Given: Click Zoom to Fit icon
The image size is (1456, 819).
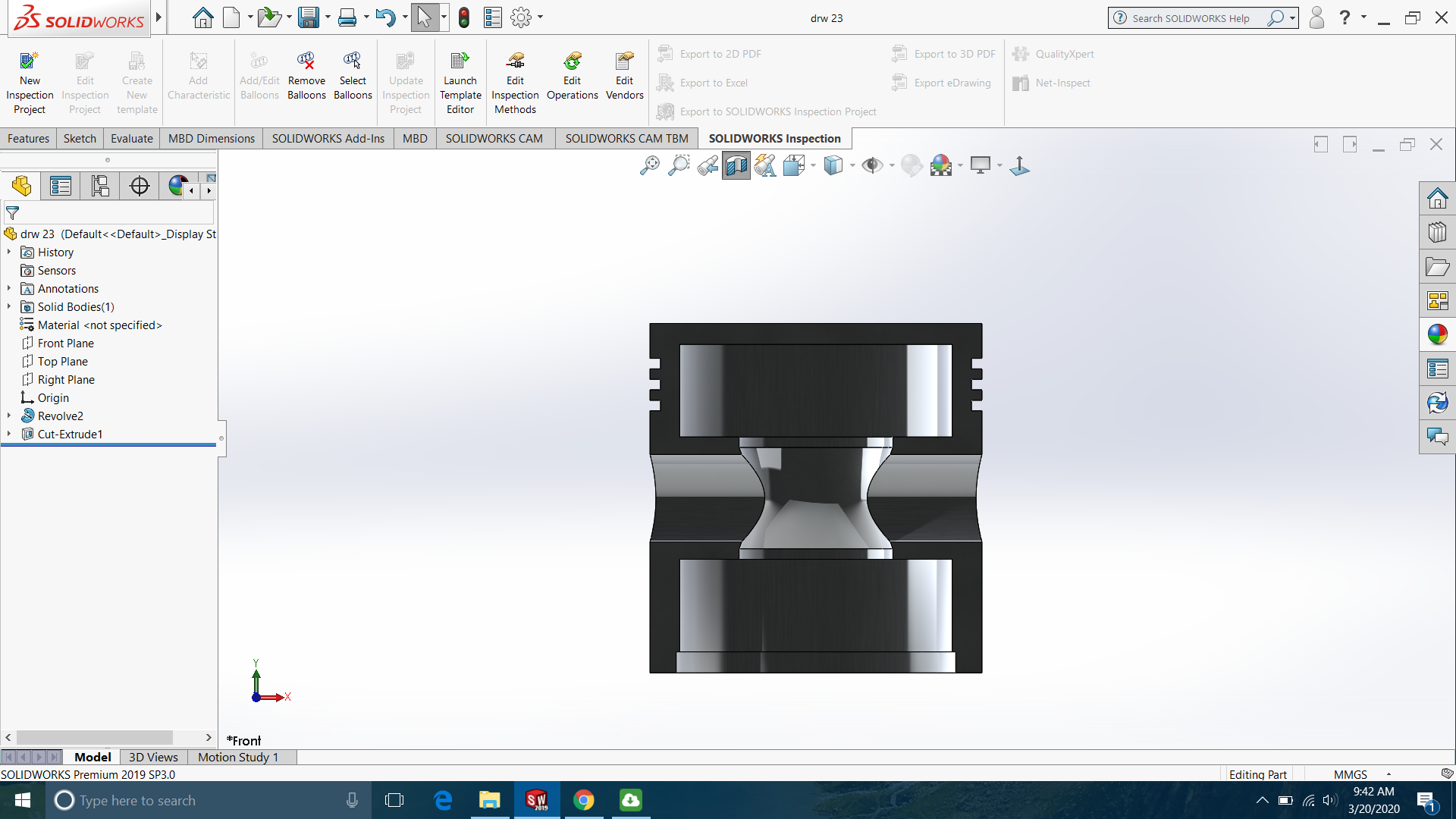Looking at the screenshot, I should coord(650,165).
